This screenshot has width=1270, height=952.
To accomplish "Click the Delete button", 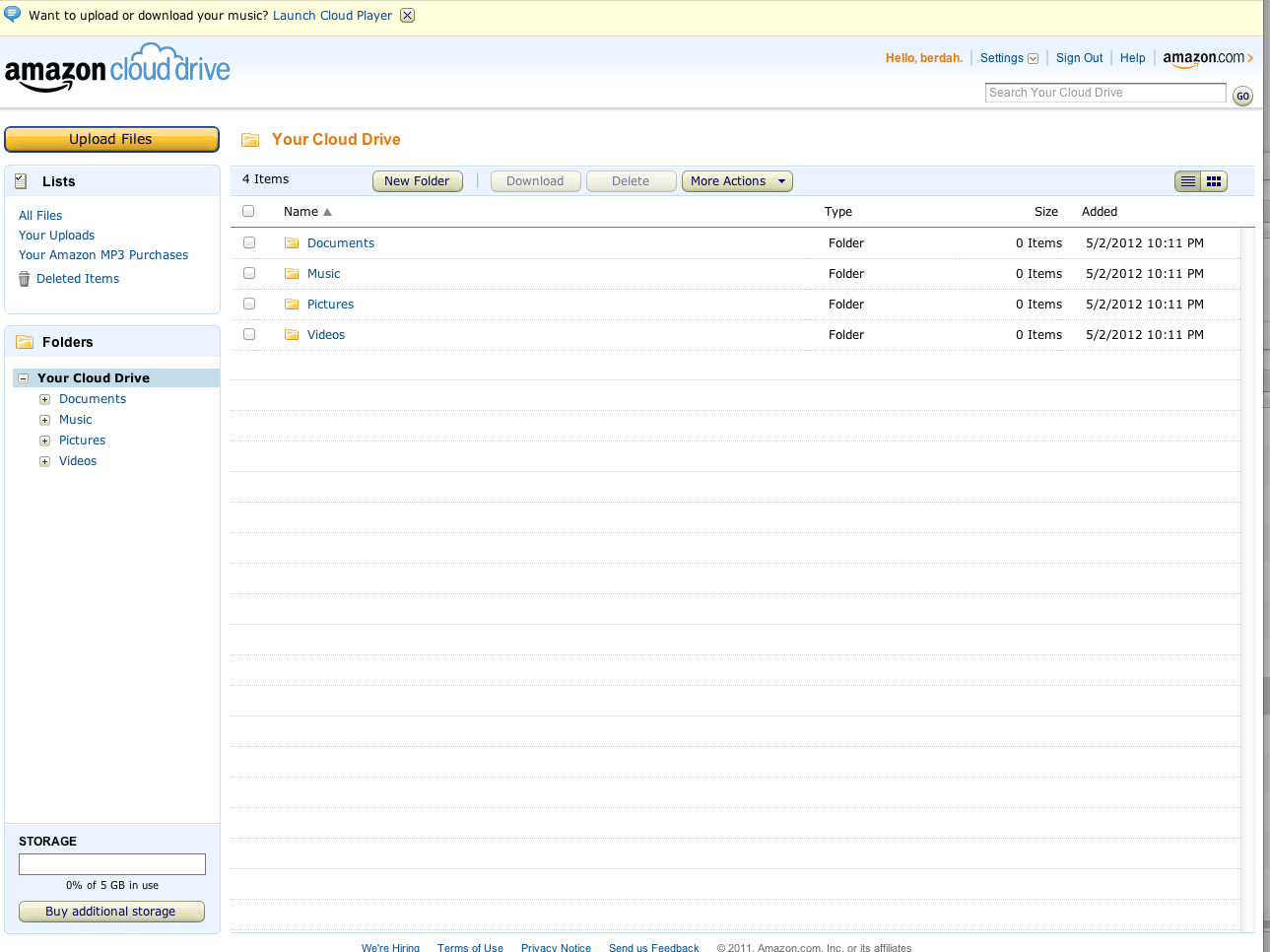I will (631, 181).
